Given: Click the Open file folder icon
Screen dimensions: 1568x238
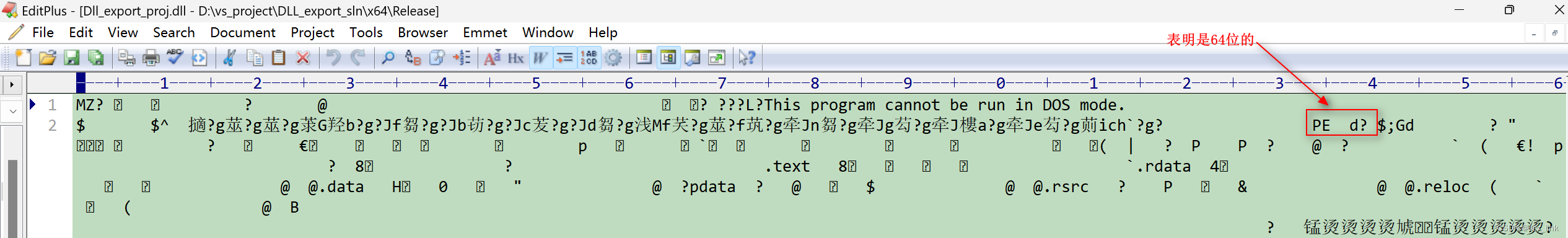Looking at the screenshot, I should click(x=48, y=58).
